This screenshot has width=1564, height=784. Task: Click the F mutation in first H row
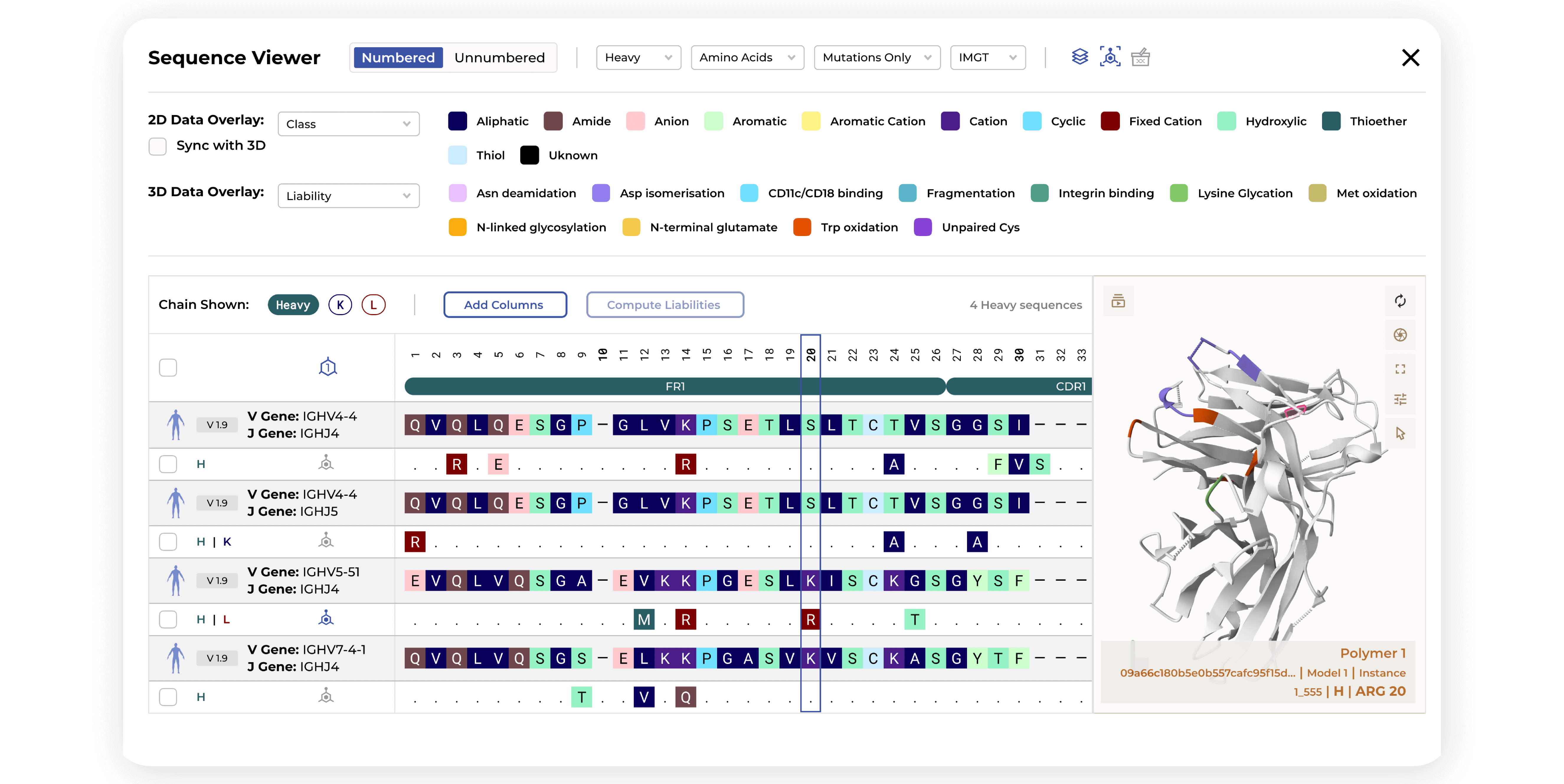pos(997,464)
